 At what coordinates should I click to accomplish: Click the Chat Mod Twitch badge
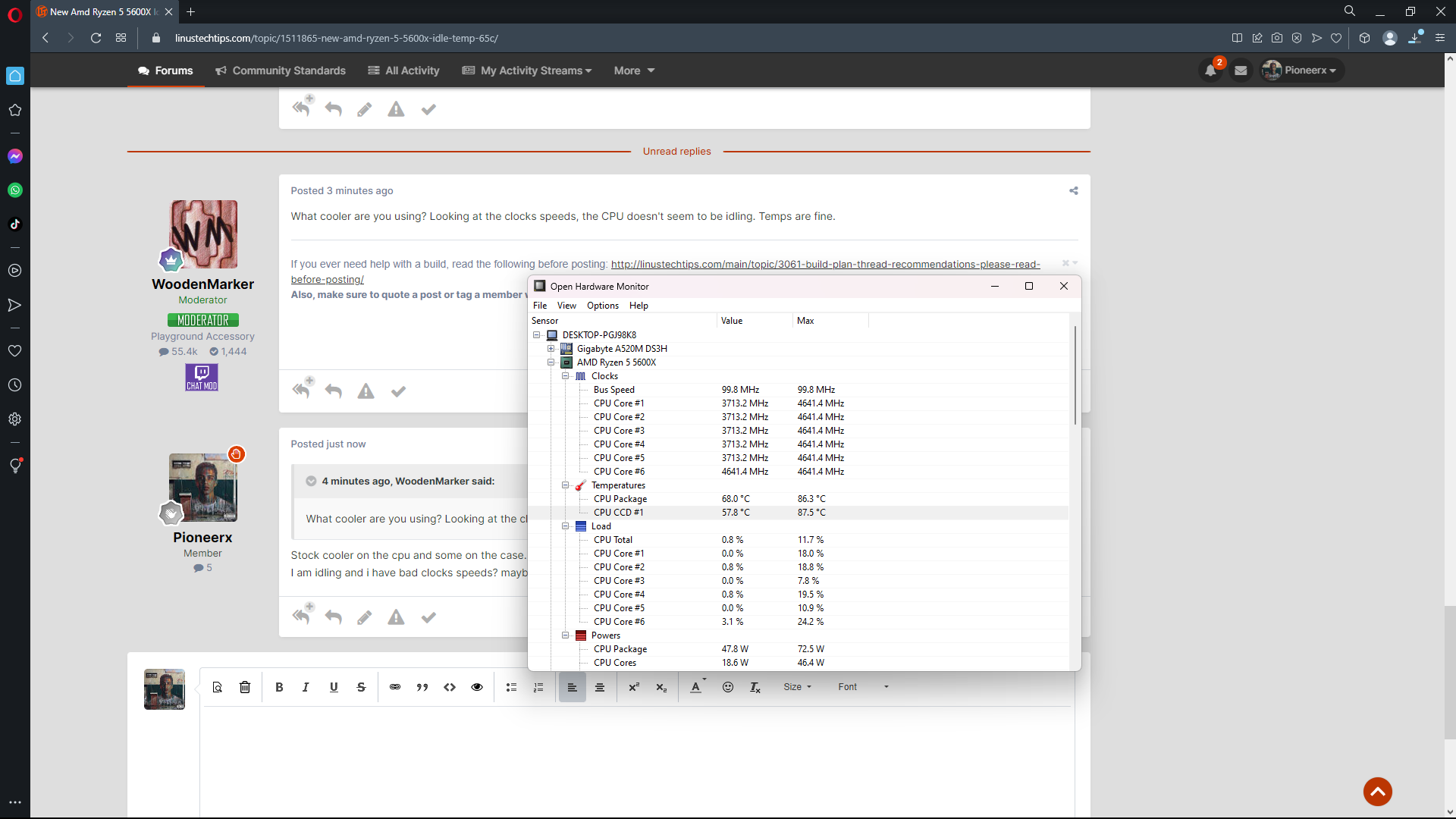[x=202, y=377]
